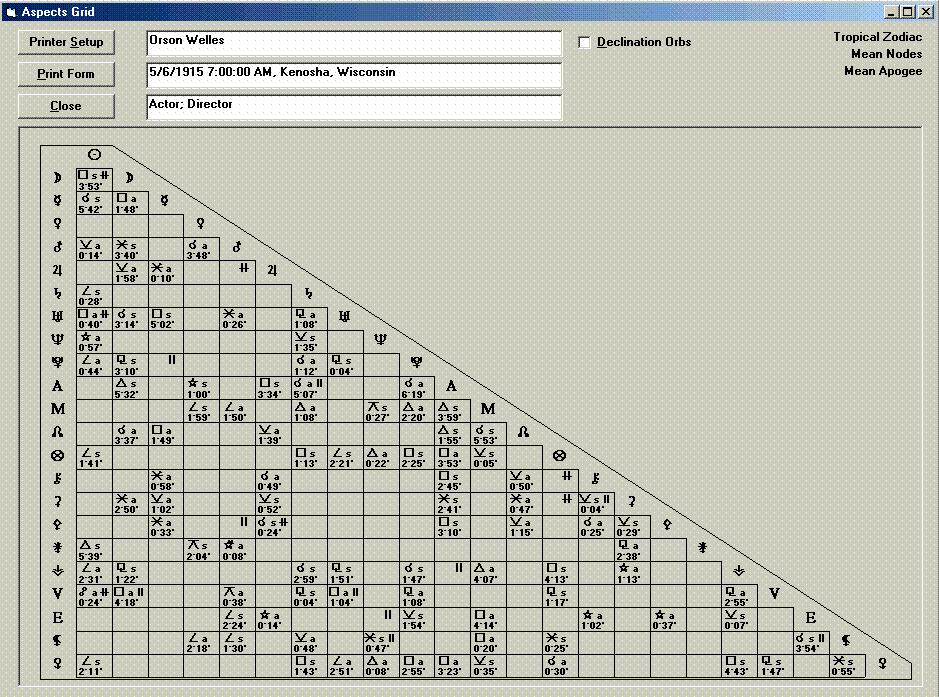Select the Moon glyph in left column

tap(58, 179)
